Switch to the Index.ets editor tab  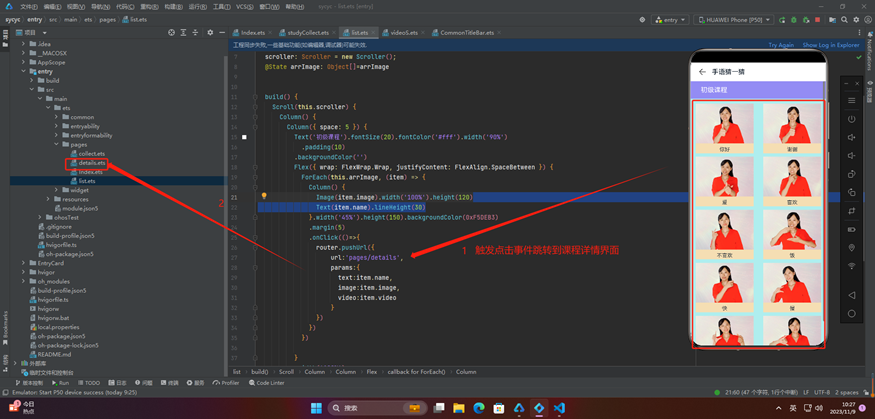pyautogui.click(x=253, y=32)
